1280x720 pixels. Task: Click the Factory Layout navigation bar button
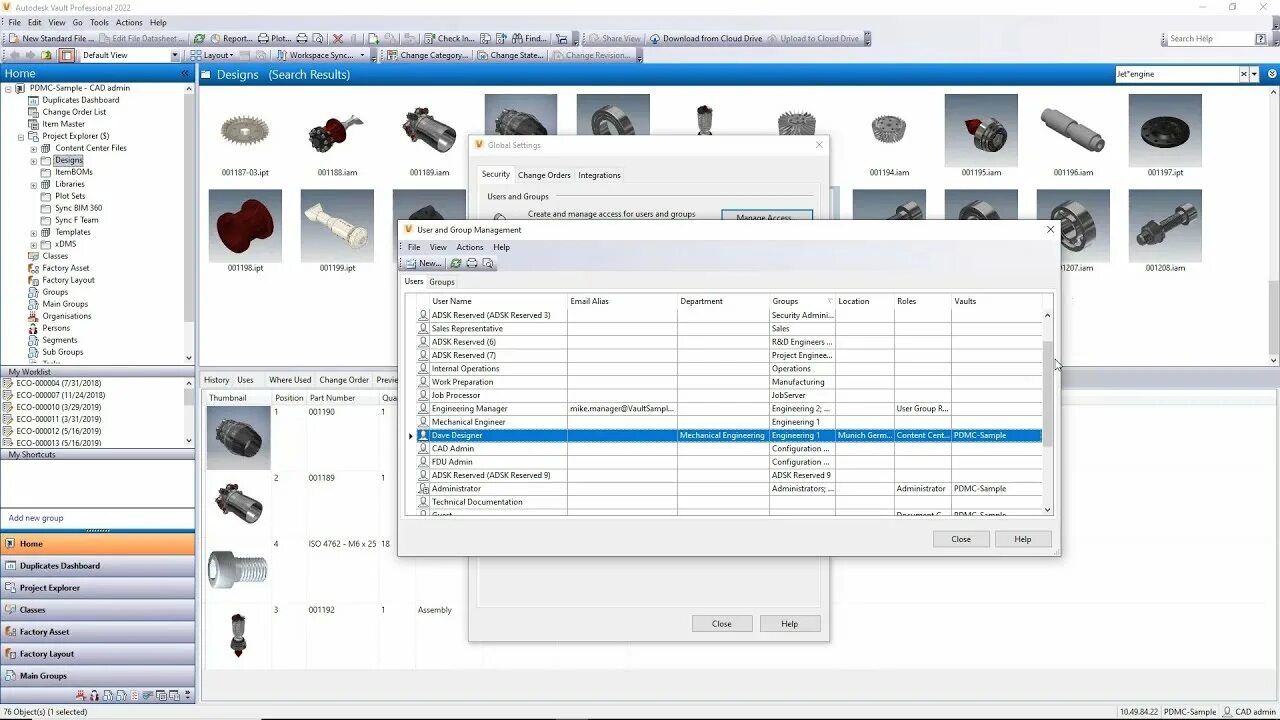(x=98, y=654)
